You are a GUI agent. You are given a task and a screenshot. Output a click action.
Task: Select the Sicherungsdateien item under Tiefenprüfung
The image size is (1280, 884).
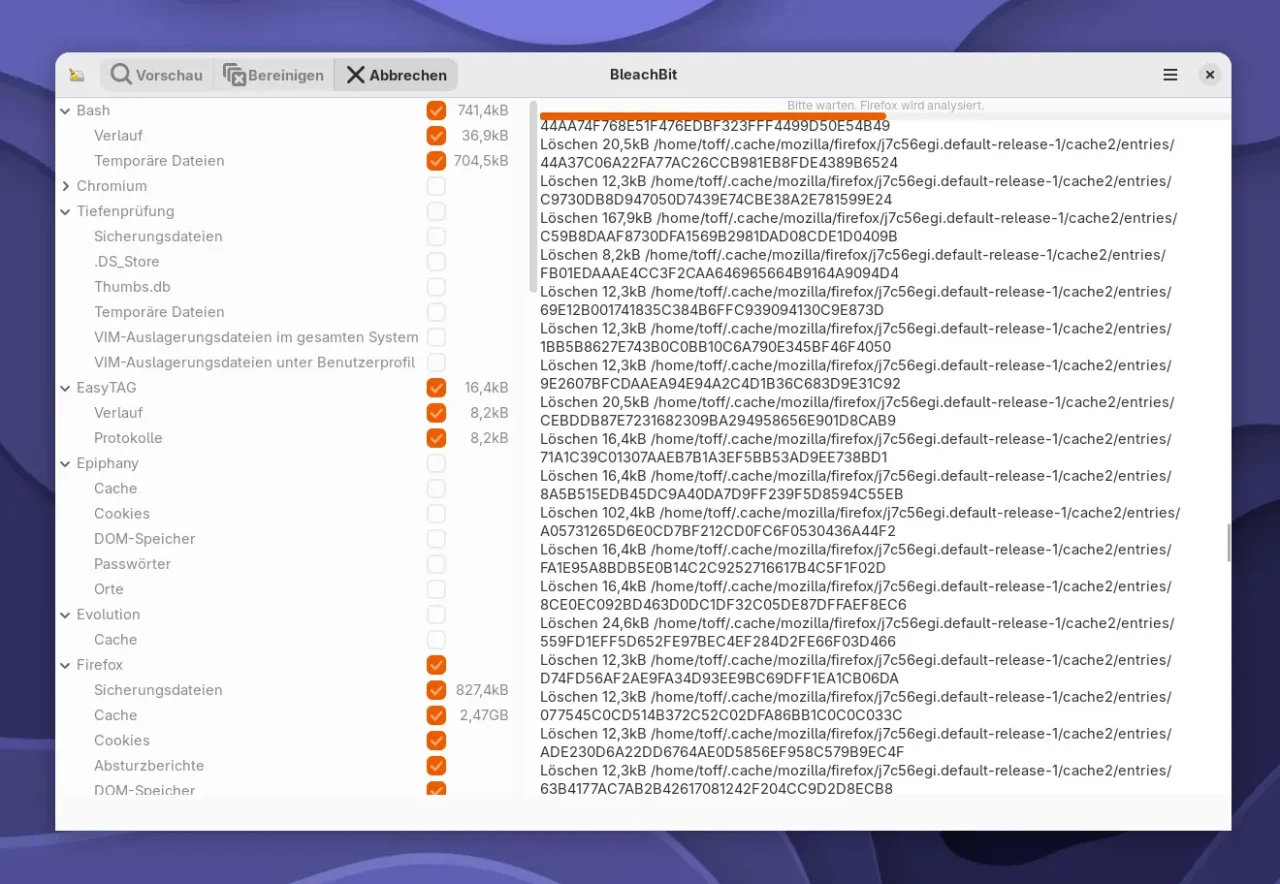tap(158, 237)
